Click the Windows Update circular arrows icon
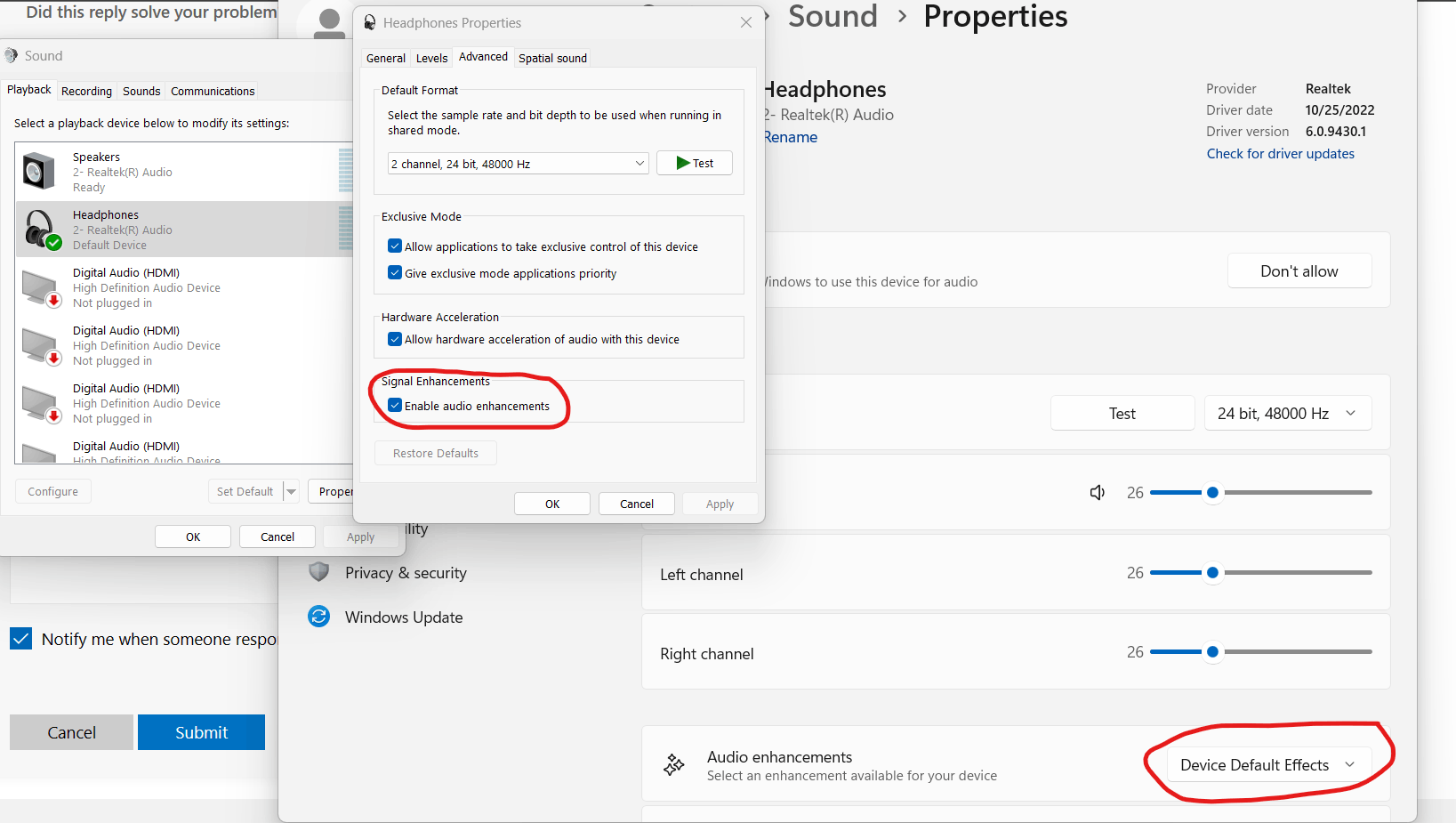 (x=319, y=617)
